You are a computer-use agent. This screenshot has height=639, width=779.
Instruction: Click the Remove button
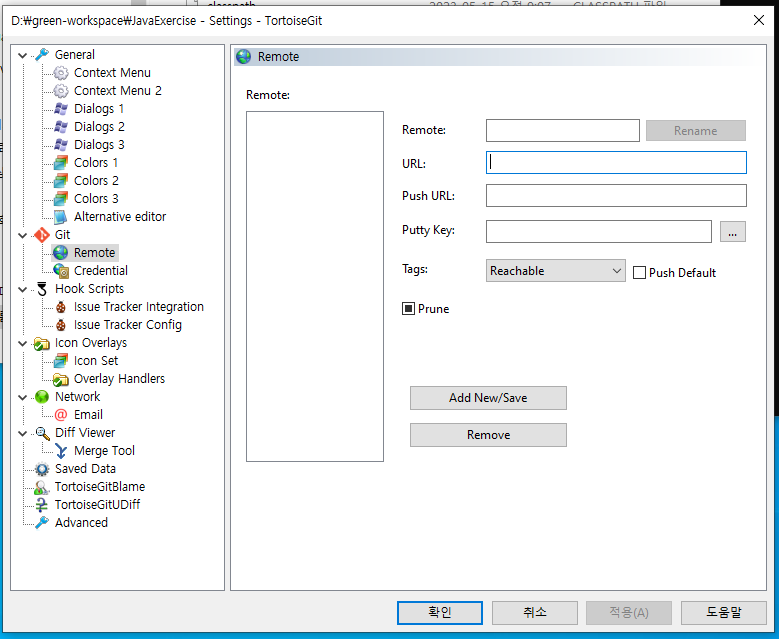pos(488,435)
